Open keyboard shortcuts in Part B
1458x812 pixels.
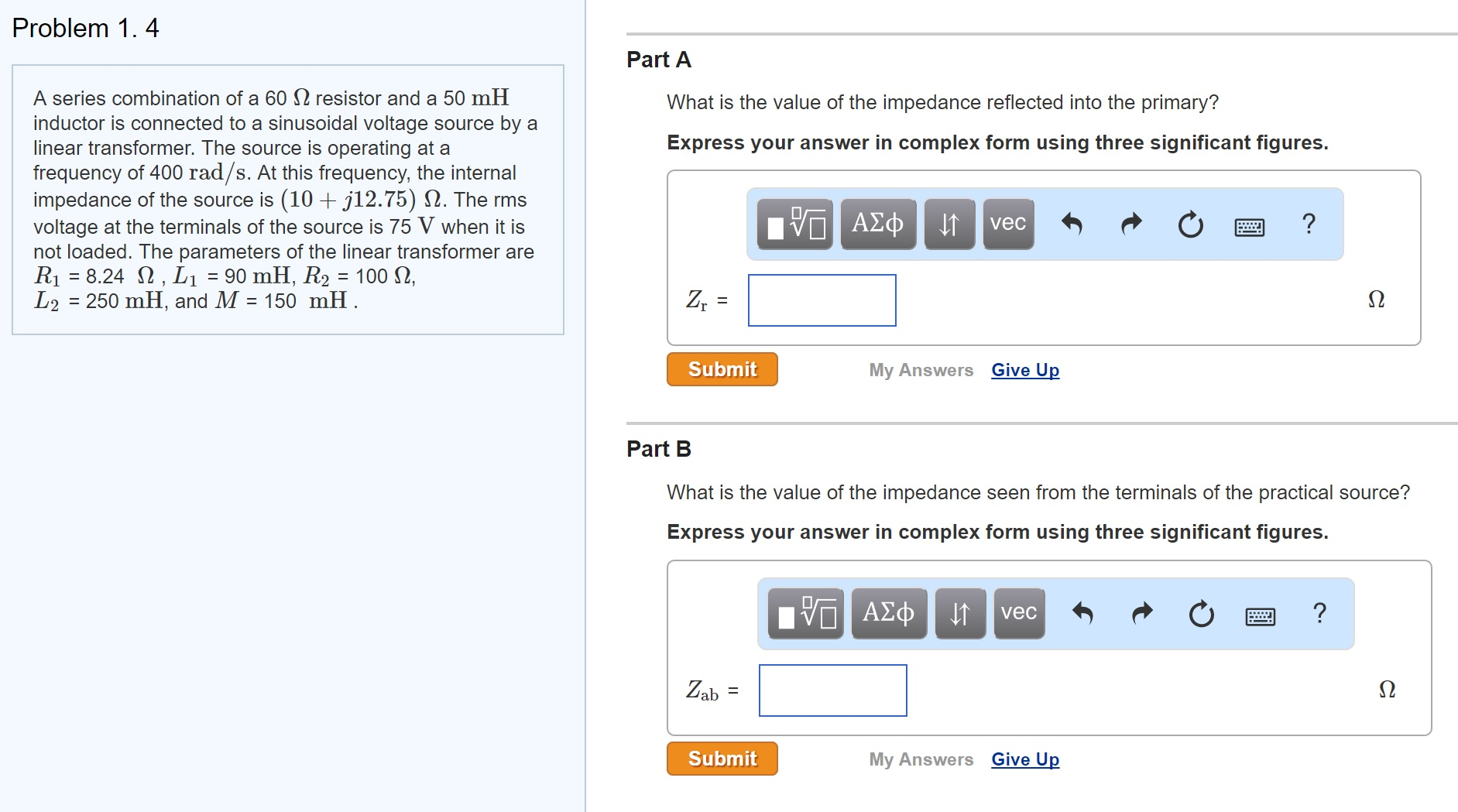(1260, 616)
